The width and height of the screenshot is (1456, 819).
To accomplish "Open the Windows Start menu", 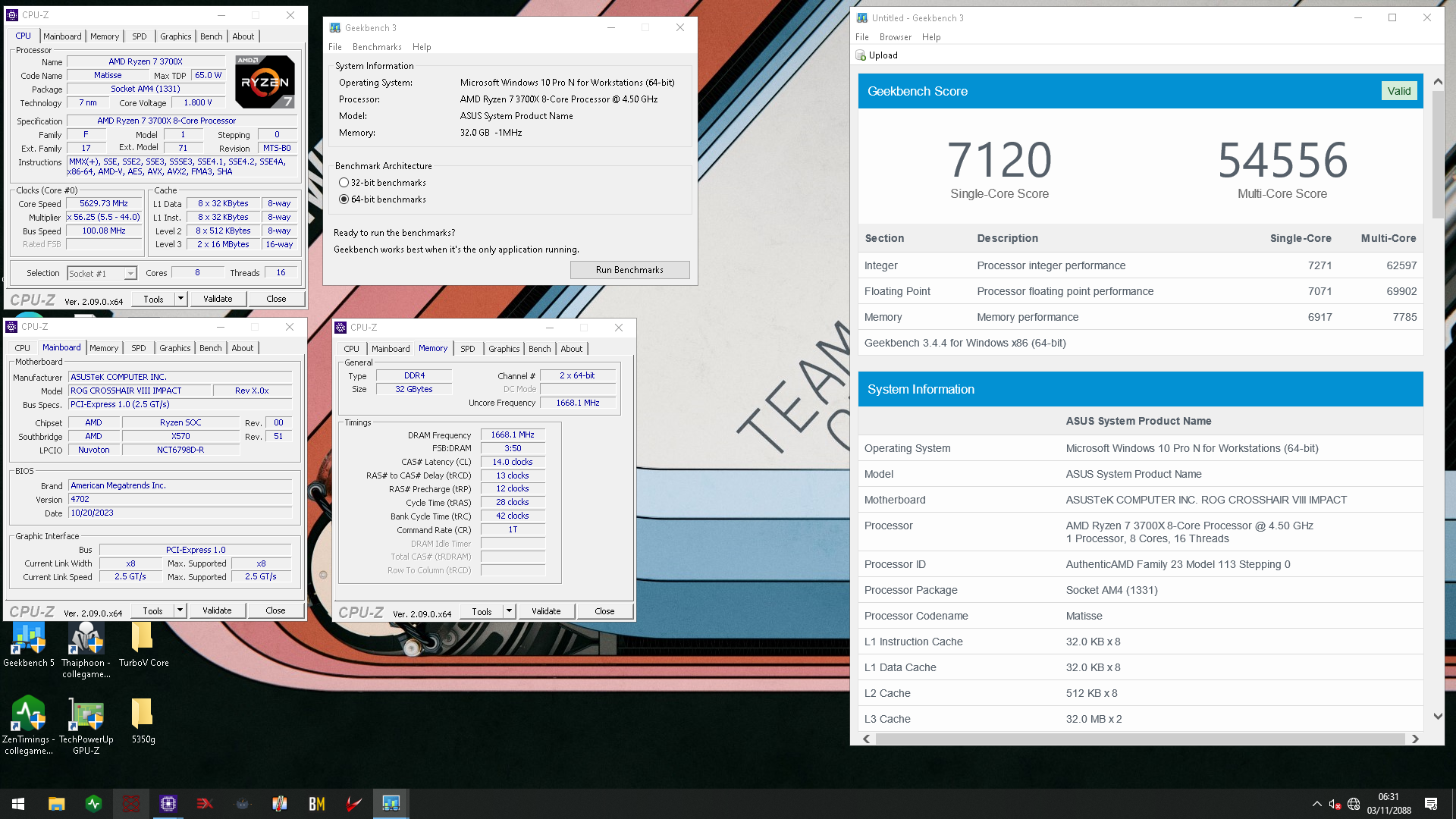I will 18,804.
